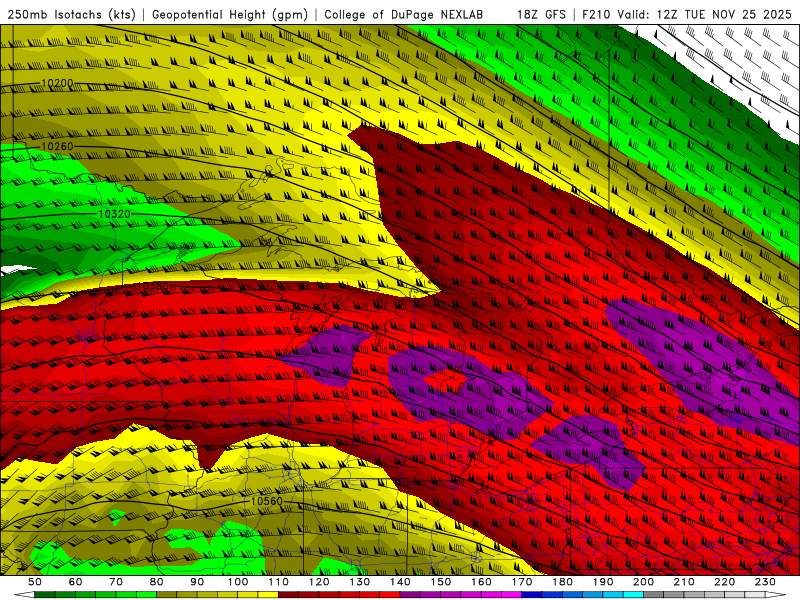Click the 90 value on the legend scale
The height and width of the screenshot is (600, 800).
pyautogui.click(x=197, y=582)
